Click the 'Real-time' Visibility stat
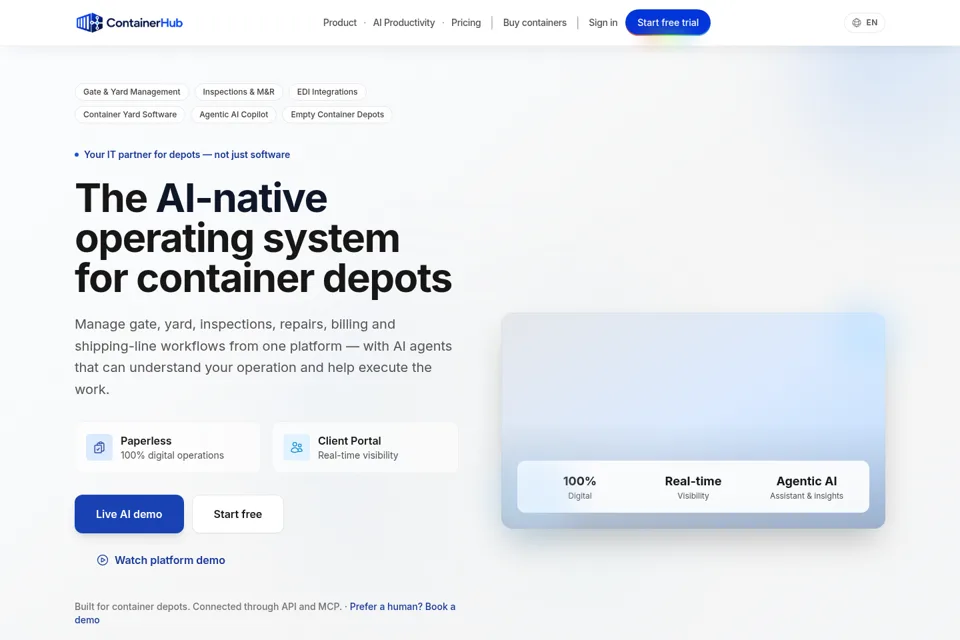 (x=693, y=487)
